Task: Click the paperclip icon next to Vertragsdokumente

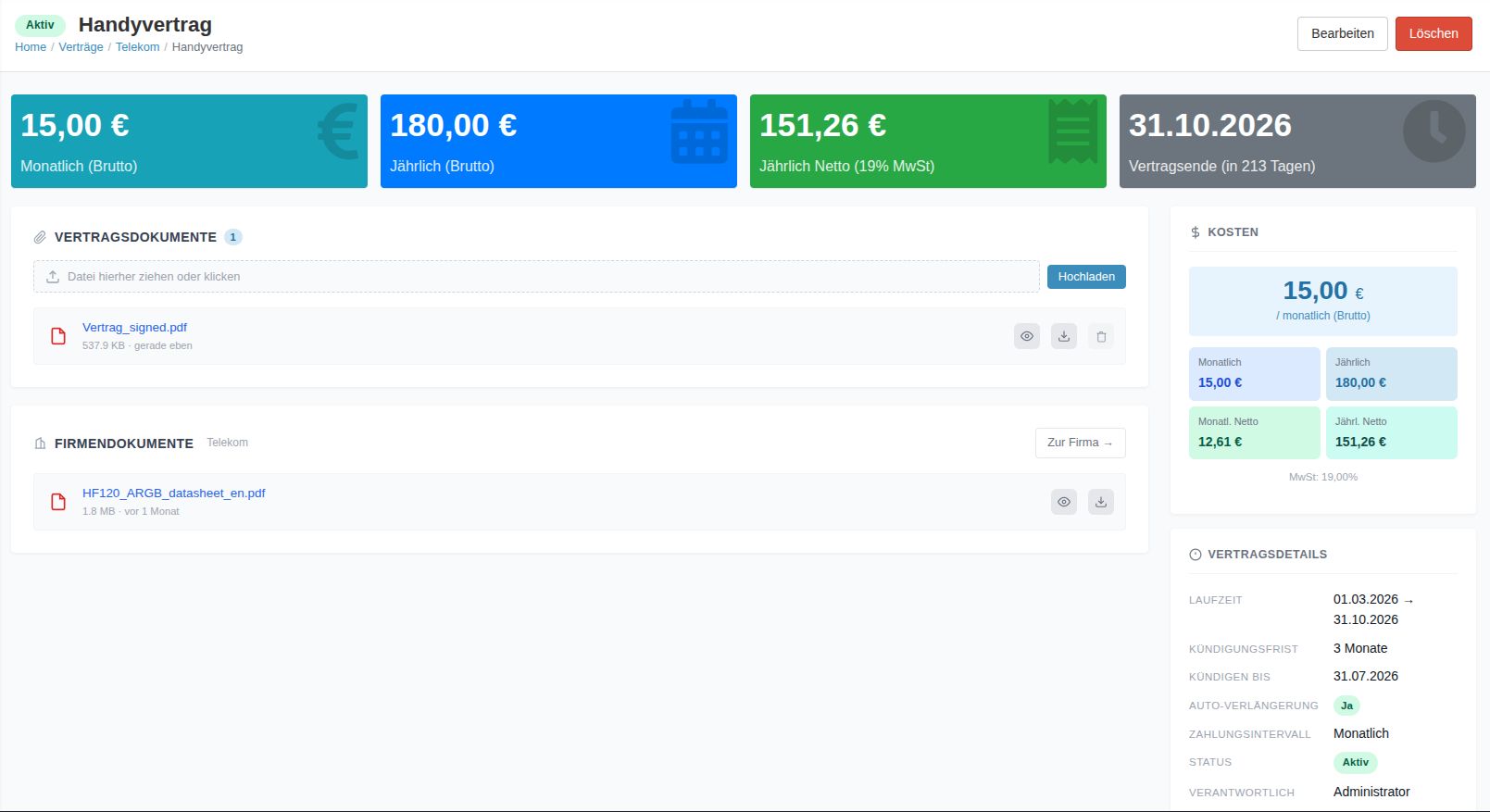Action: [x=40, y=238]
